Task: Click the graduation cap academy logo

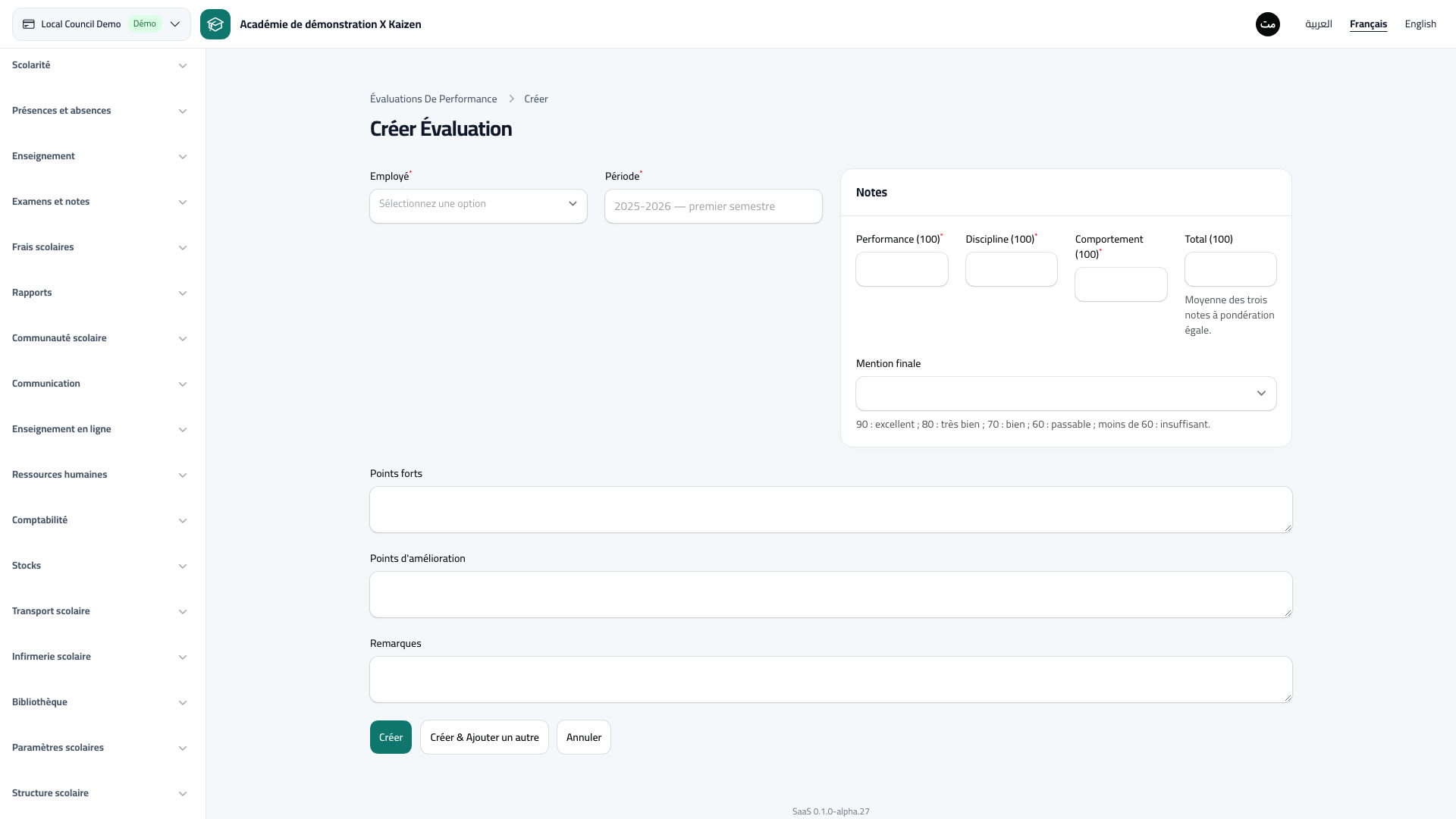Action: click(215, 24)
